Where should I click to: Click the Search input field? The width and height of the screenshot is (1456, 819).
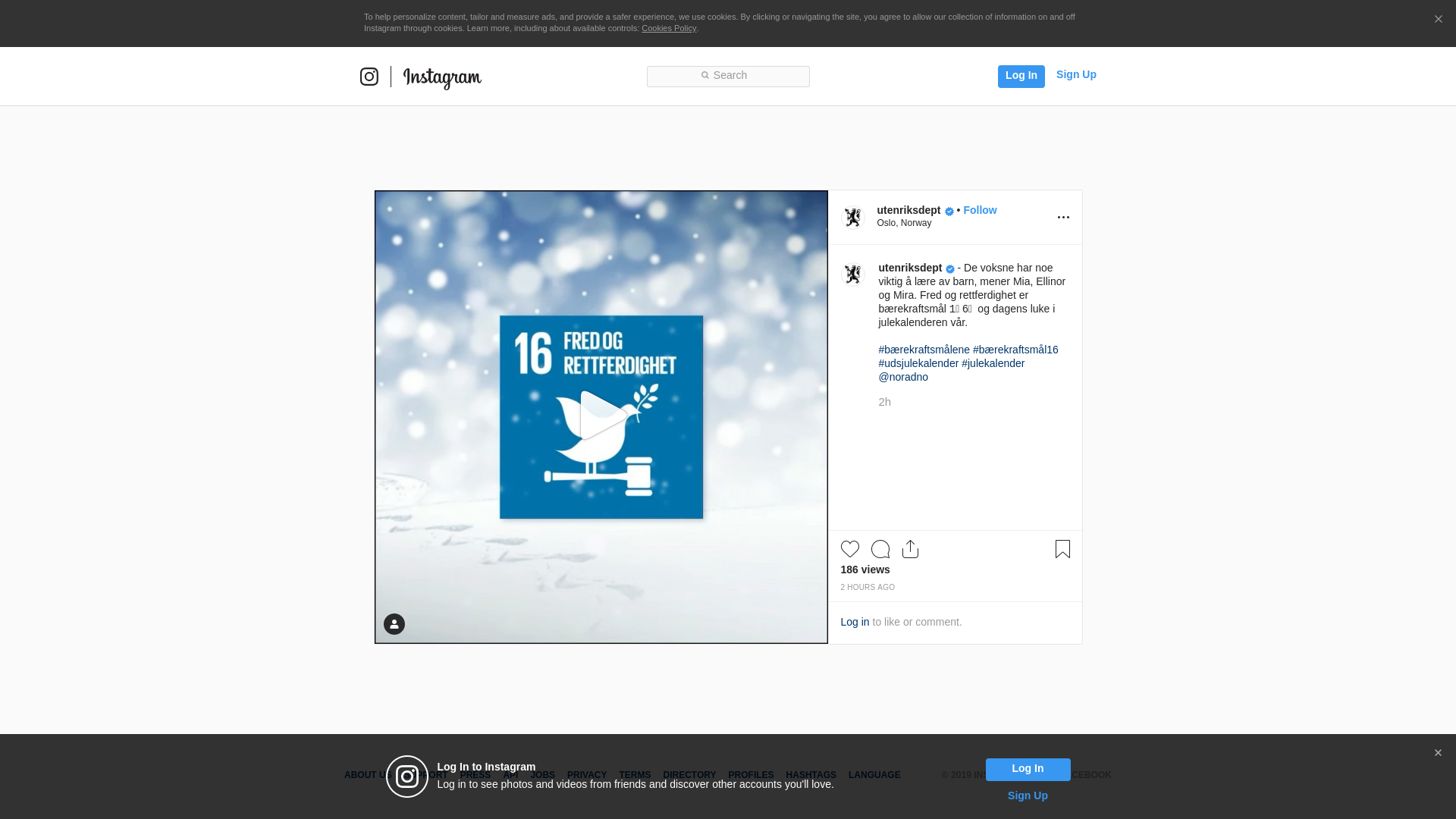tap(728, 76)
